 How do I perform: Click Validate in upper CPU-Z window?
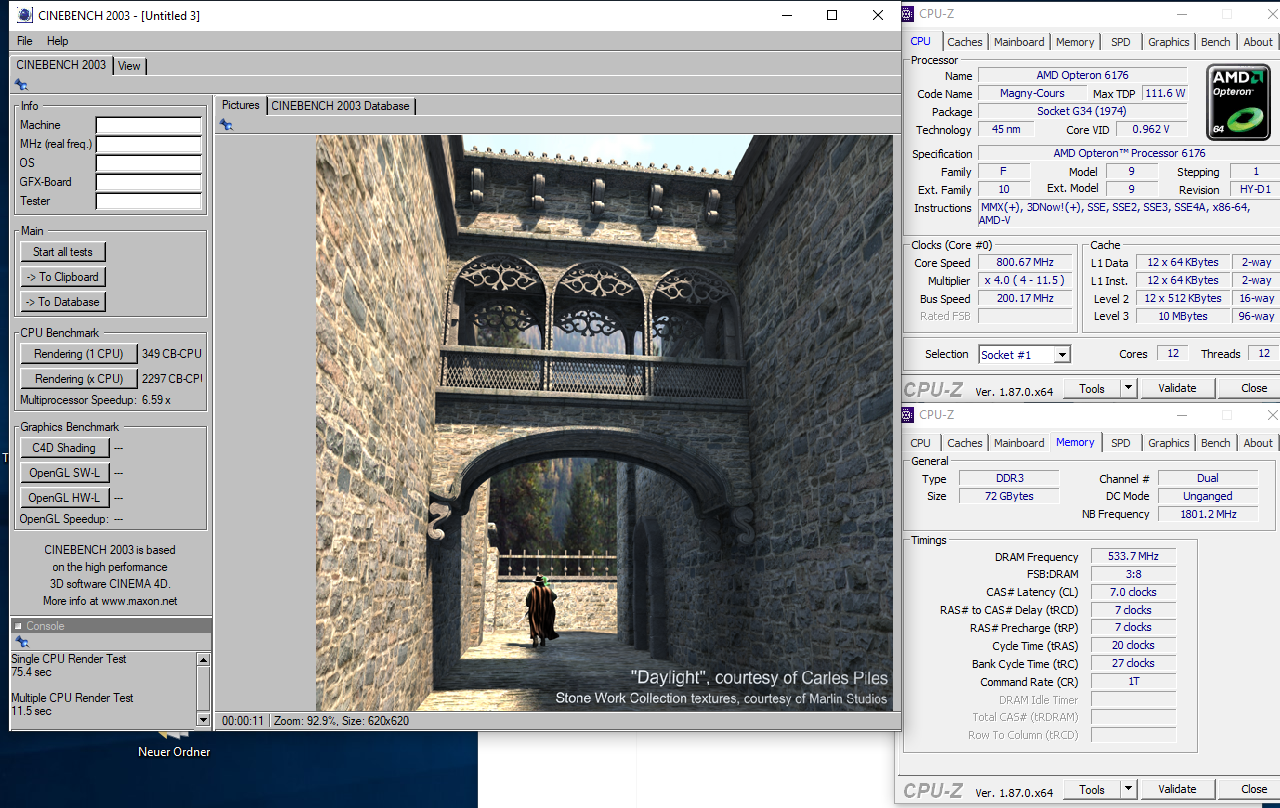point(1177,388)
